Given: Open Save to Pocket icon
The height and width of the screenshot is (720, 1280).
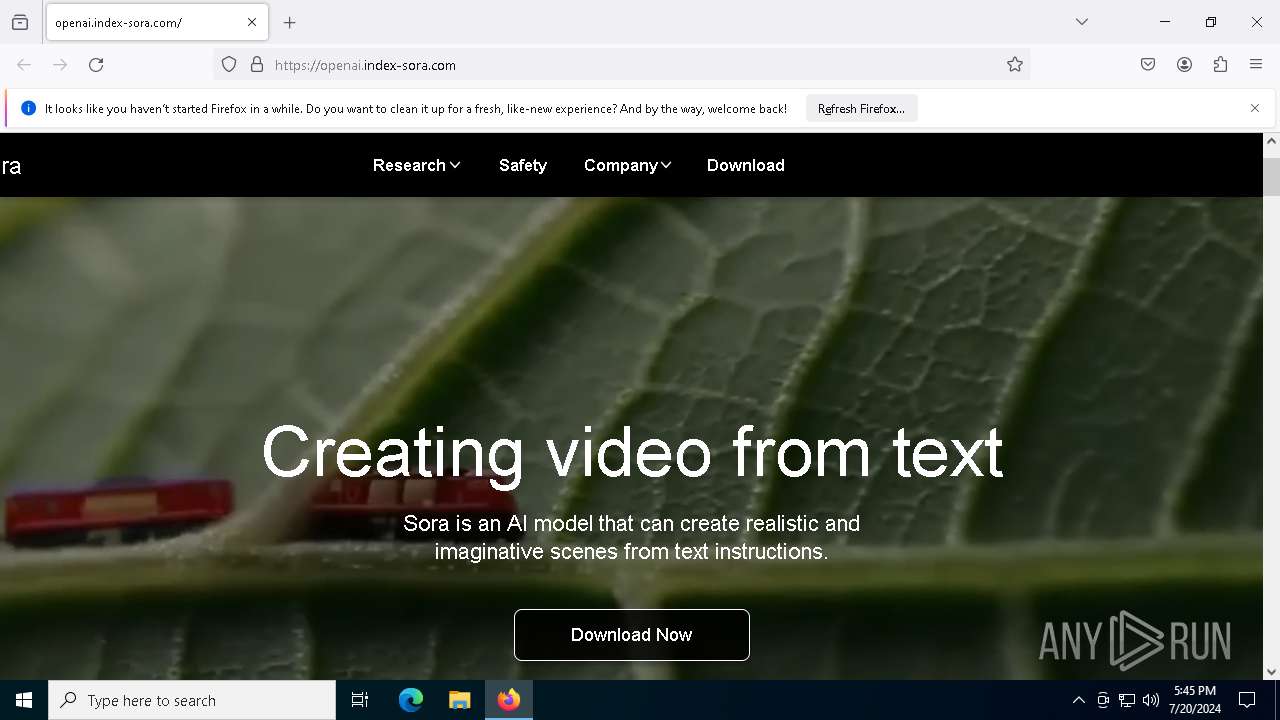Looking at the screenshot, I should pyautogui.click(x=1148, y=65).
